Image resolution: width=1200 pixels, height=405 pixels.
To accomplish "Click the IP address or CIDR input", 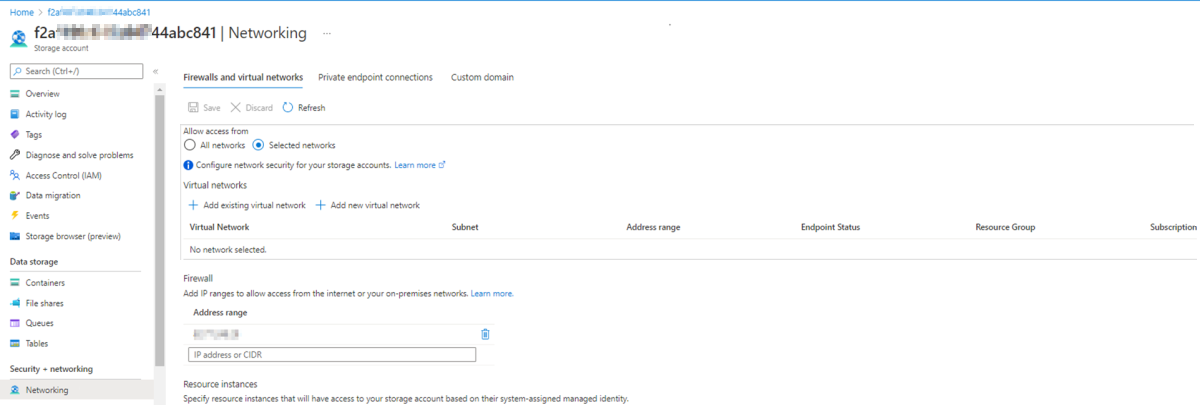I will [332, 354].
